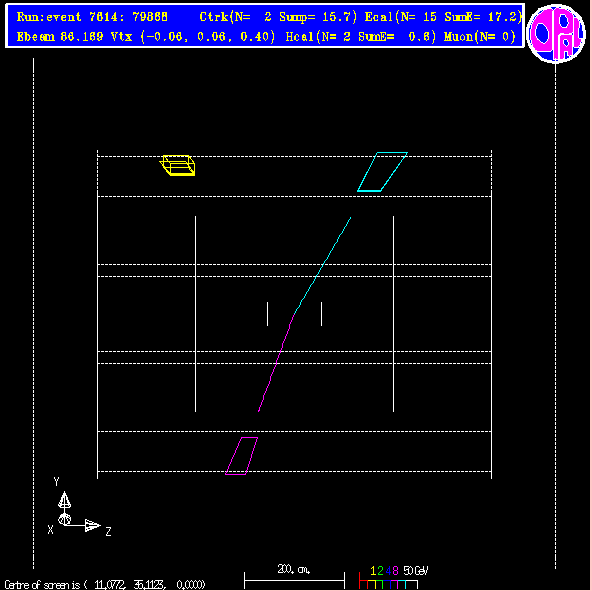Click the Run:event 7614 header text

[92, 17]
